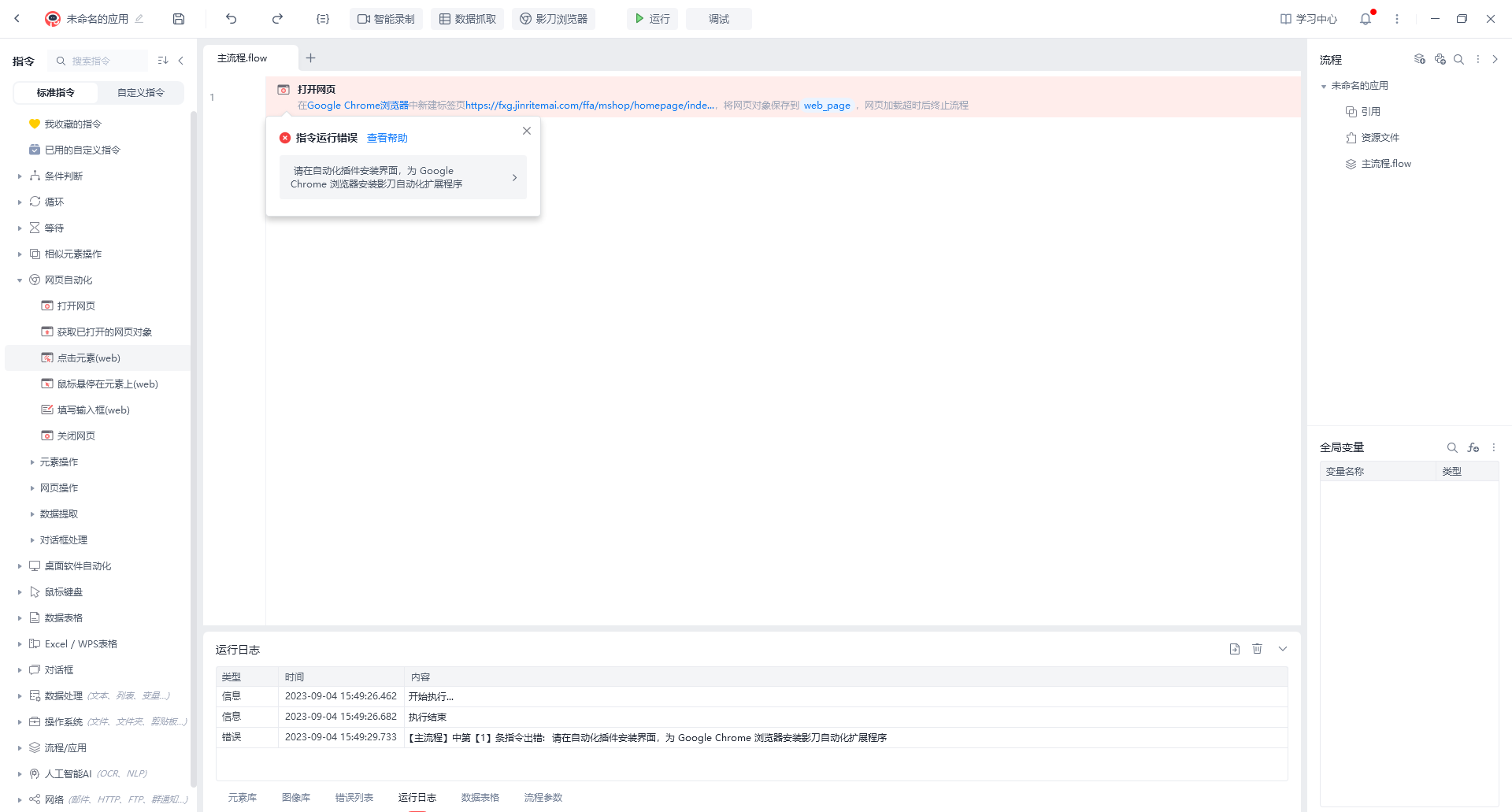Open the global variable function icon
Screen dimensions: 1512x812
(x=1473, y=447)
